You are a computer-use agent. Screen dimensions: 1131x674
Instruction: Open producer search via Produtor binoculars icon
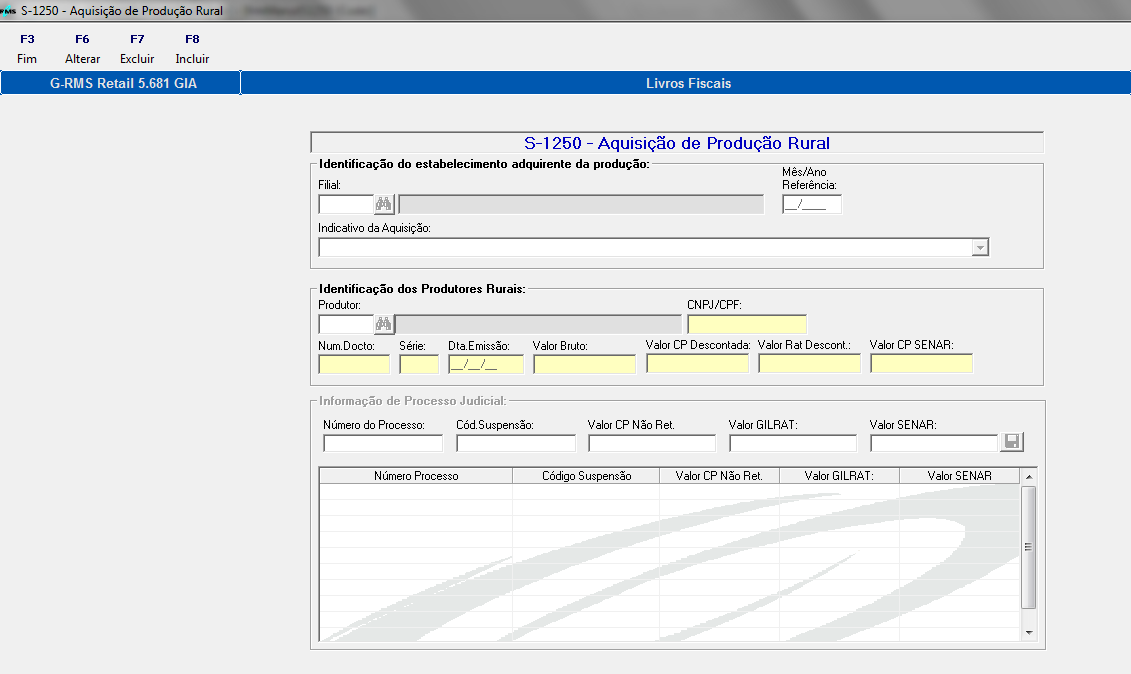[385, 324]
